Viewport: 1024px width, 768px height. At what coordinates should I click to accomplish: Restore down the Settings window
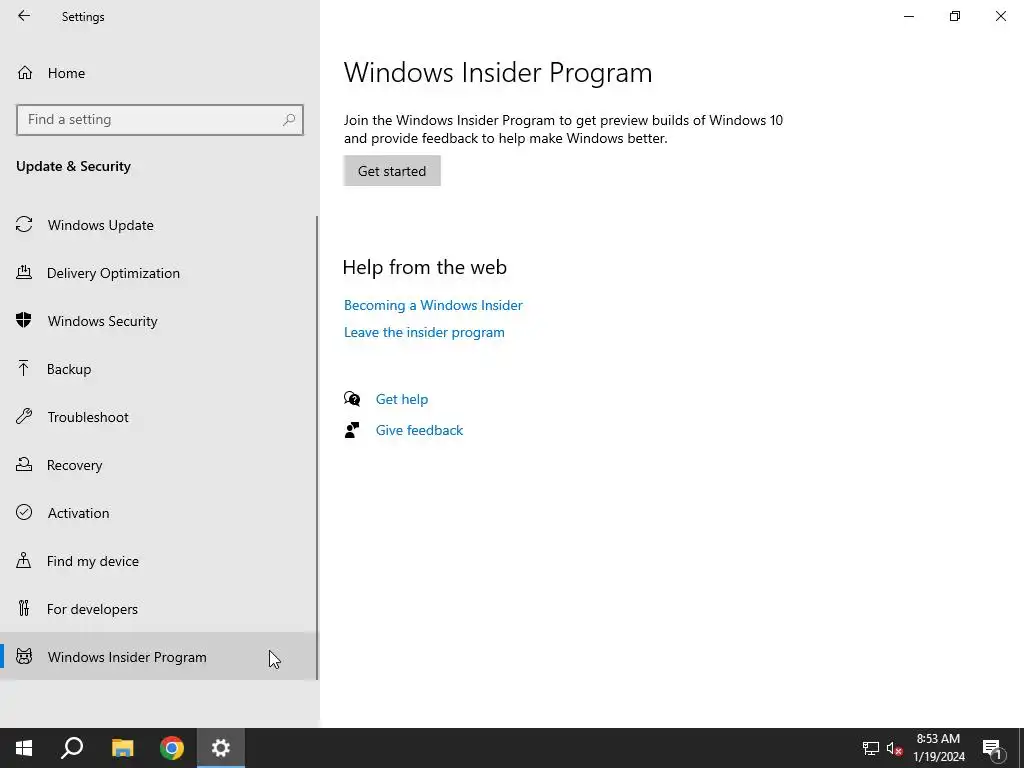(955, 16)
